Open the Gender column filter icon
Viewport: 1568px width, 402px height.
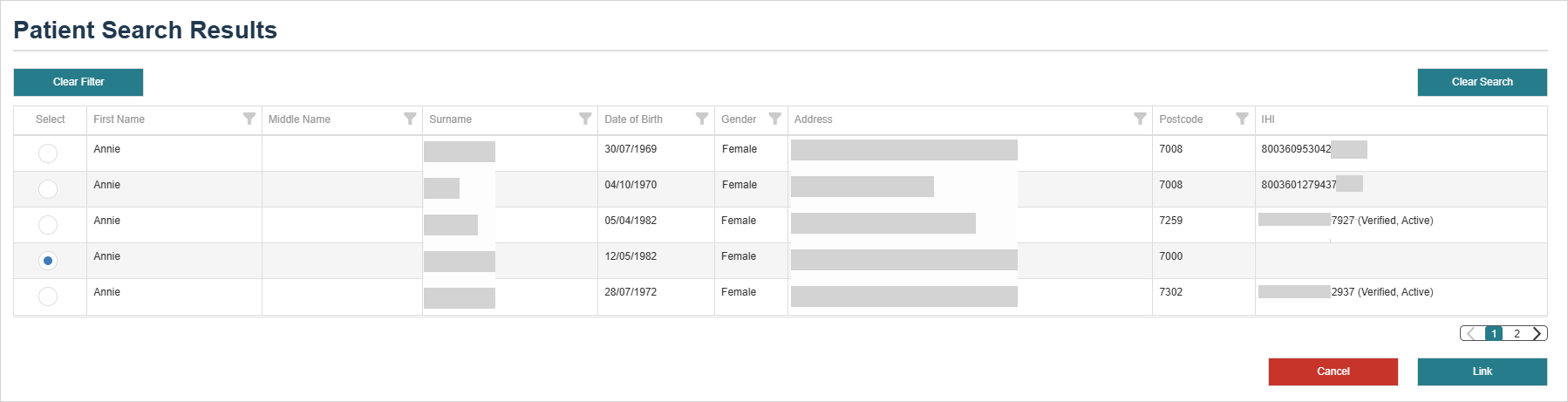(774, 119)
